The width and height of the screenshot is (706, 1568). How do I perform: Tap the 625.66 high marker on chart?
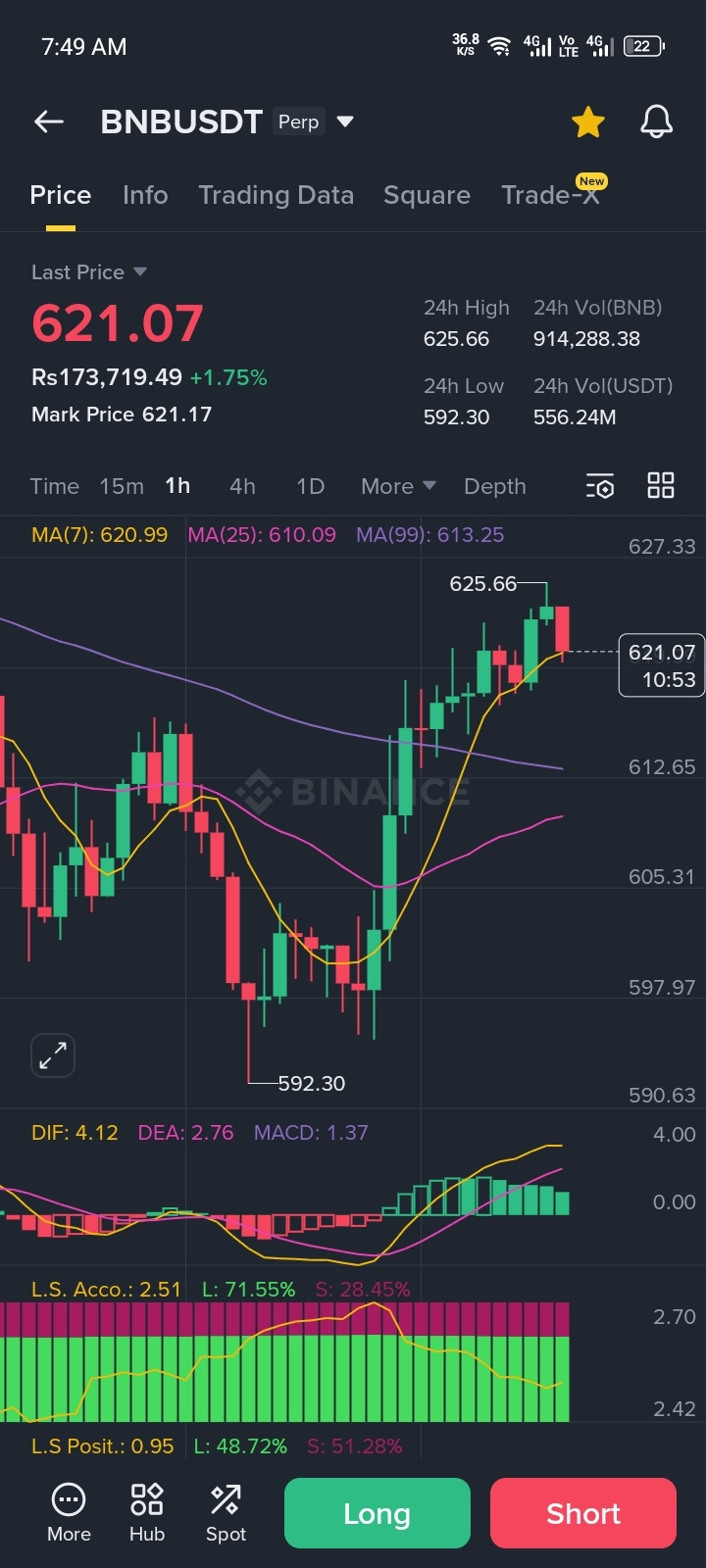[x=482, y=584]
